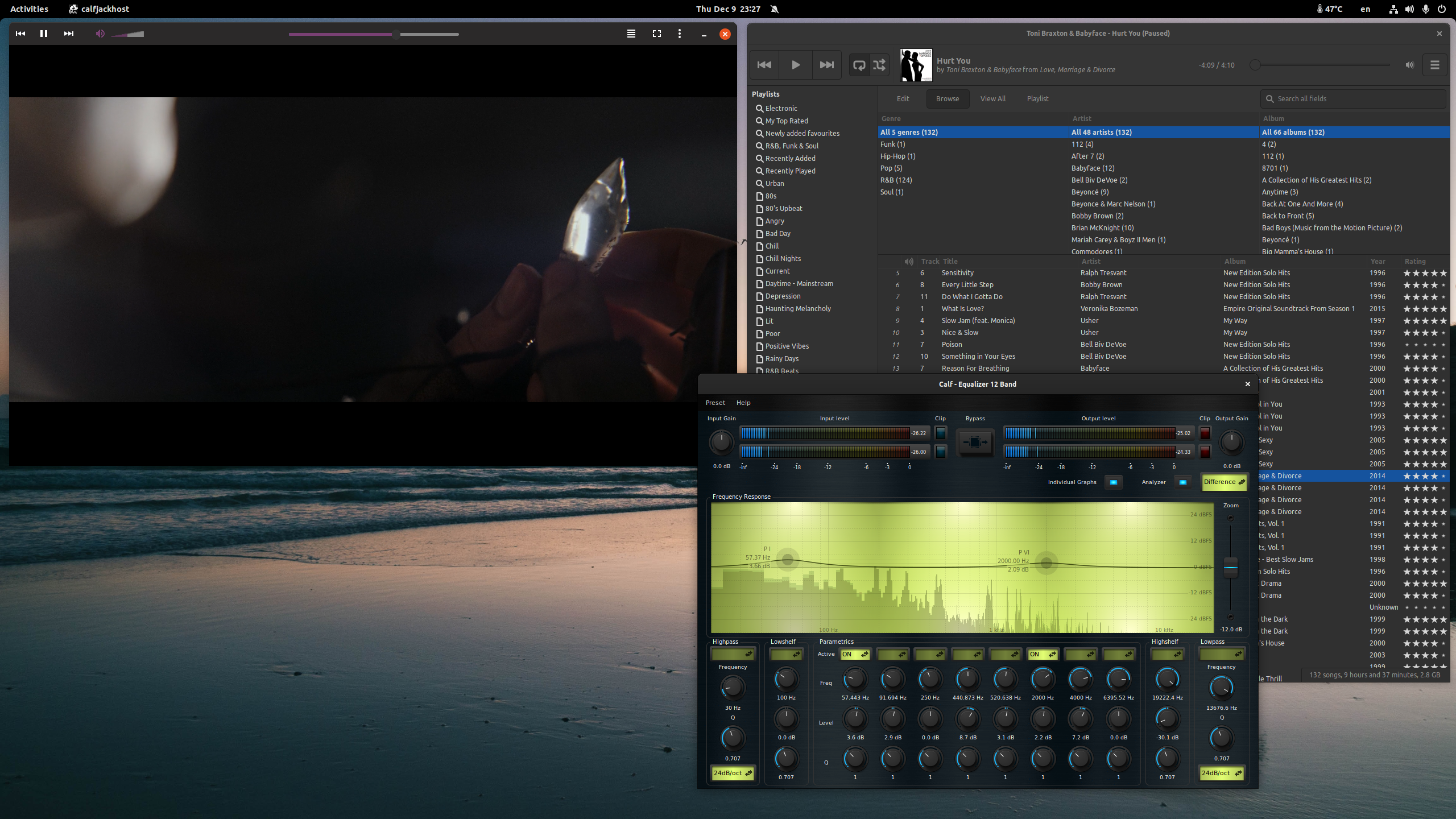Open the Preset menu in Calf Equalizer

coord(715,403)
